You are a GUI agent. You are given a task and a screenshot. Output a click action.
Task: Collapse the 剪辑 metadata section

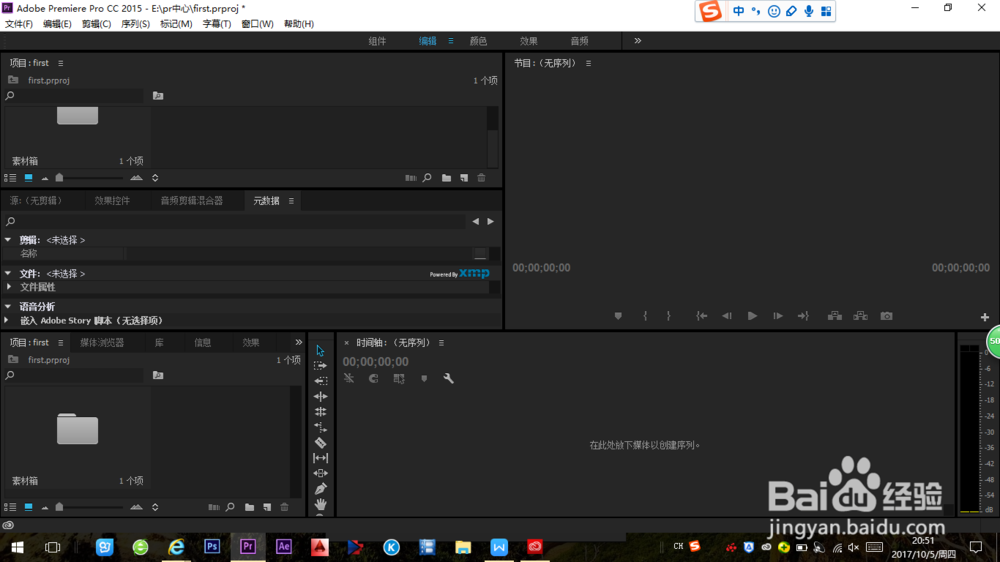(x=8, y=240)
